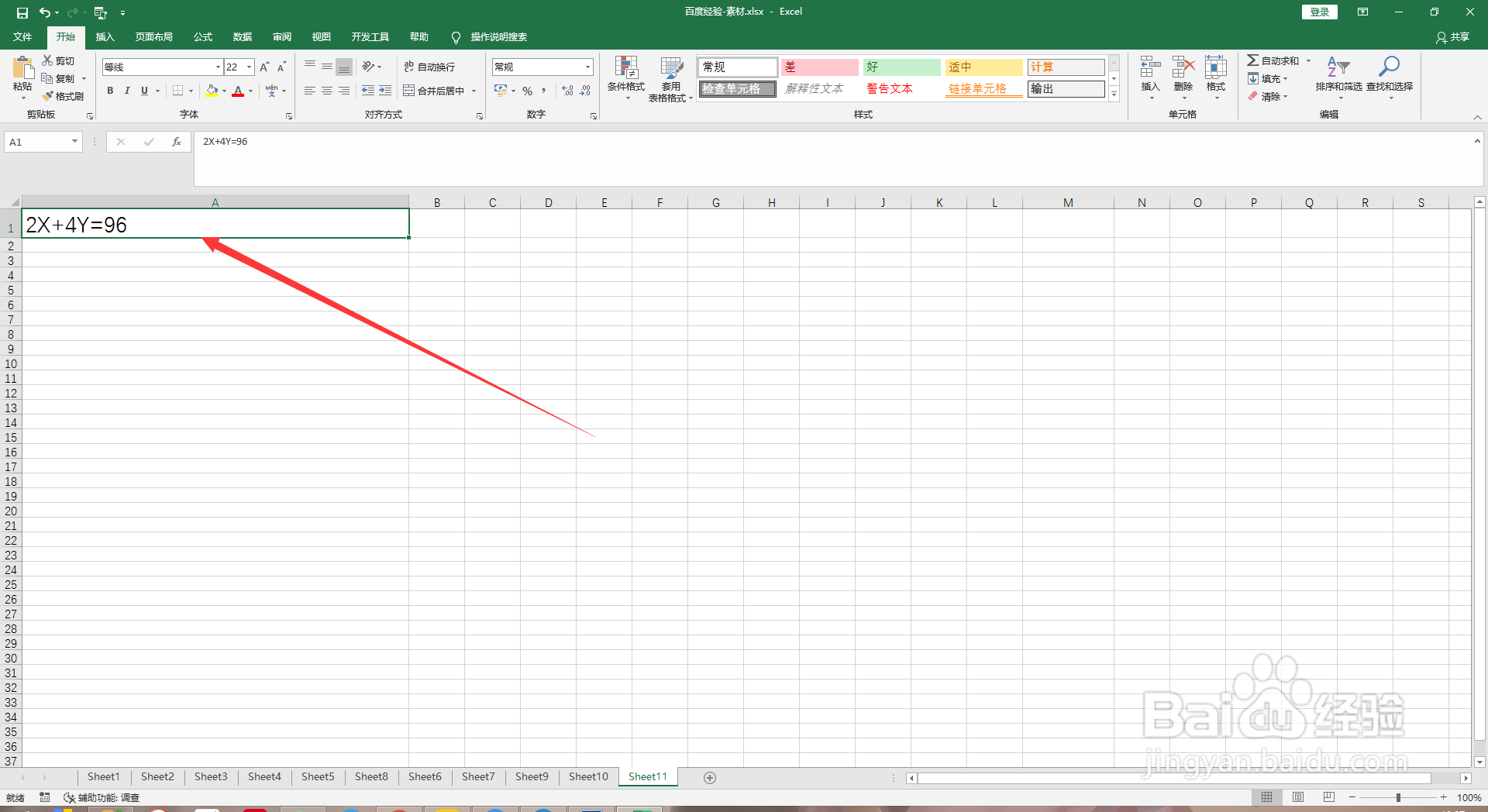This screenshot has width=1488, height=812.
Task: Toggle center horizontal alignment
Action: click(x=327, y=91)
